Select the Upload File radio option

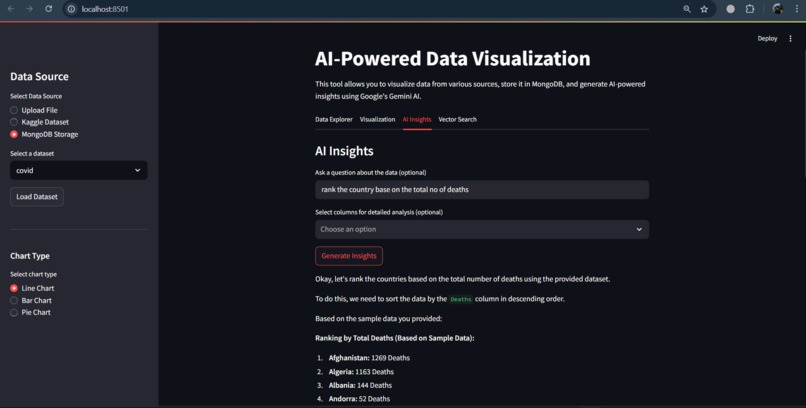tap(34, 110)
